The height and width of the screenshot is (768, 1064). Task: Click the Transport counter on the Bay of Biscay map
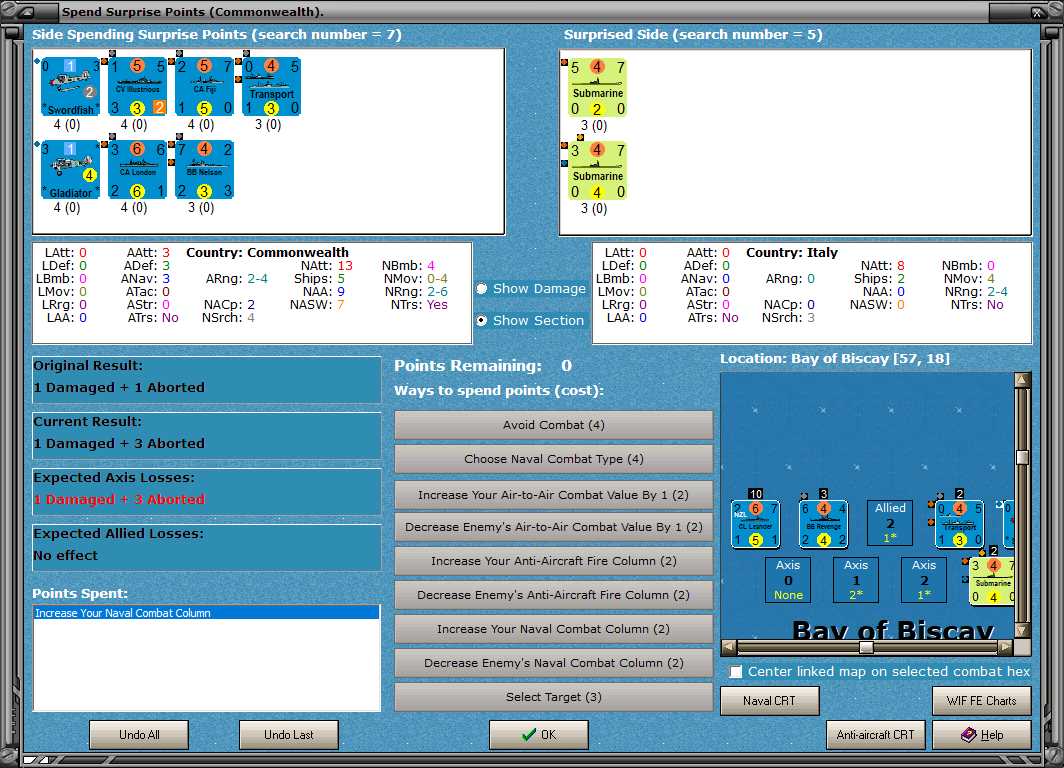(959, 524)
